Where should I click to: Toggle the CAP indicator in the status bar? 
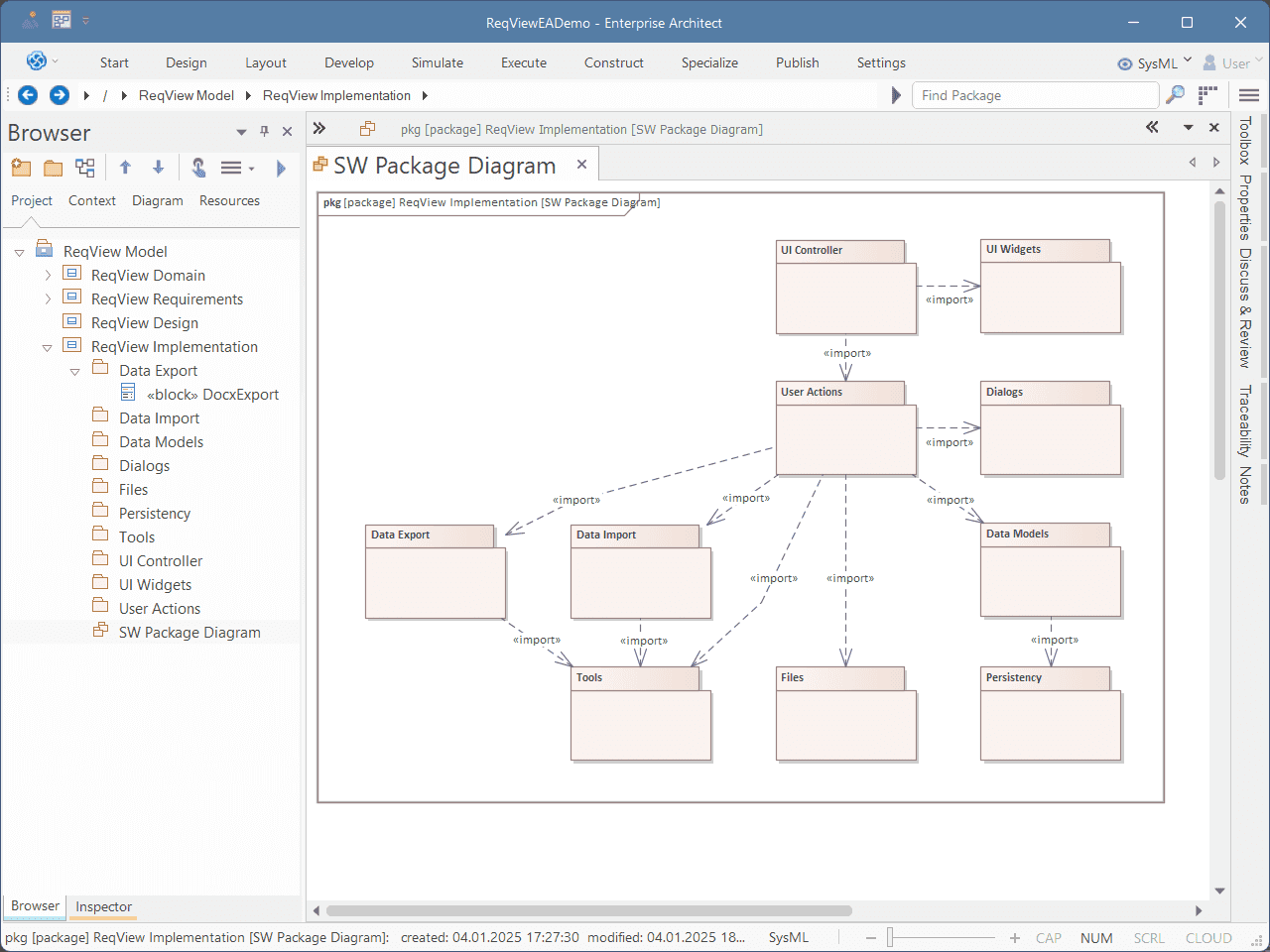tap(1049, 937)
